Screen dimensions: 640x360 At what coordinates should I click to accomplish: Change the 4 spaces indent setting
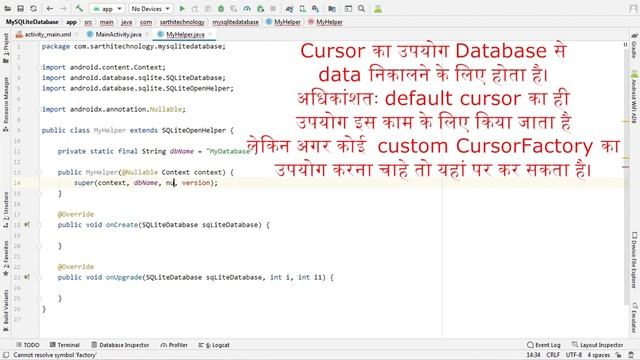(x=599, y=355)
